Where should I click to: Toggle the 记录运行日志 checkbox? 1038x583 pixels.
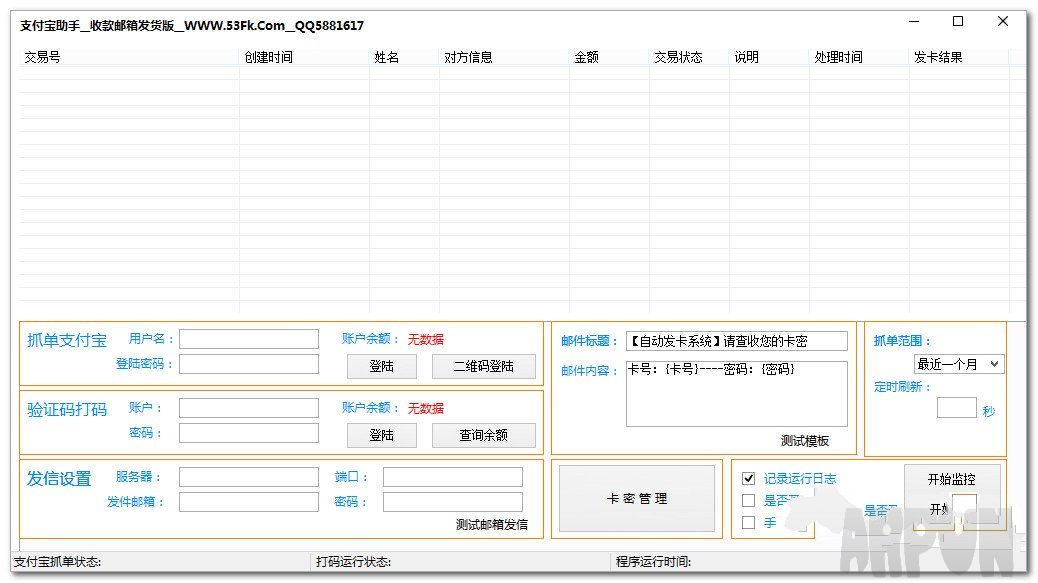(749, 478)
